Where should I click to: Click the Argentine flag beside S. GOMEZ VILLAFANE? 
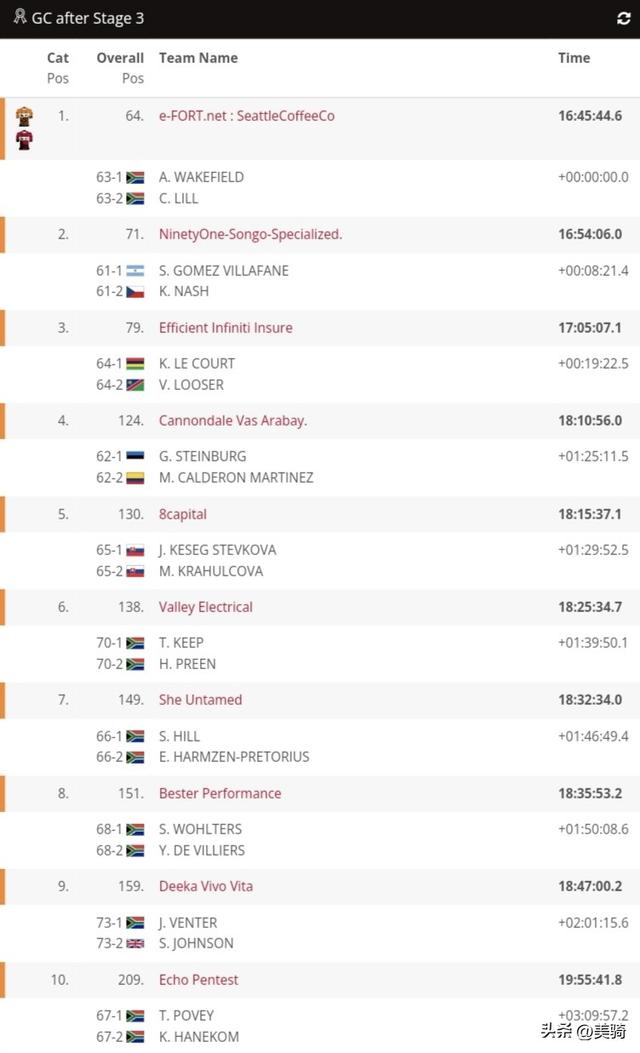(135, 271)
